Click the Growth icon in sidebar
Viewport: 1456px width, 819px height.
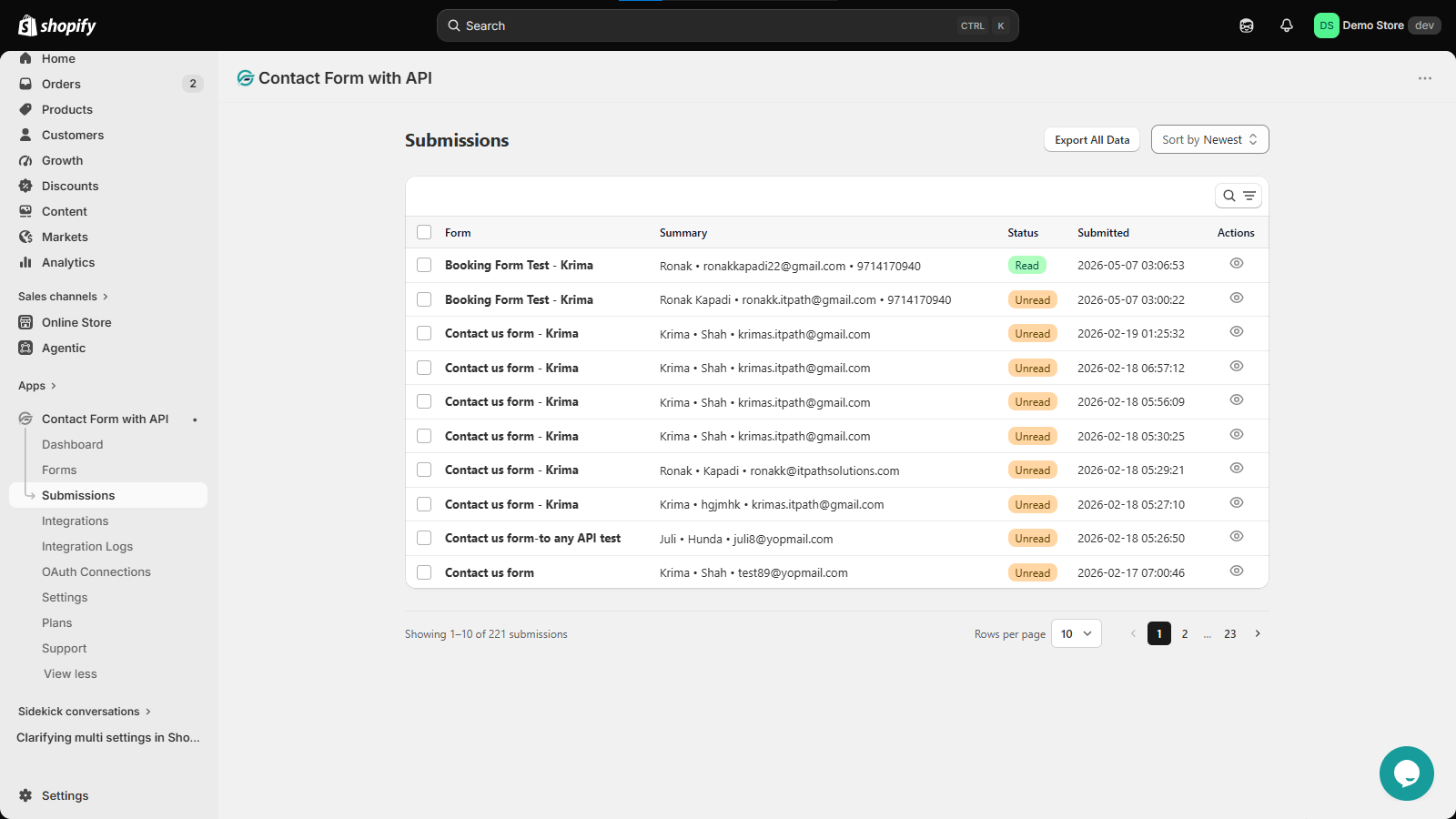25,160
